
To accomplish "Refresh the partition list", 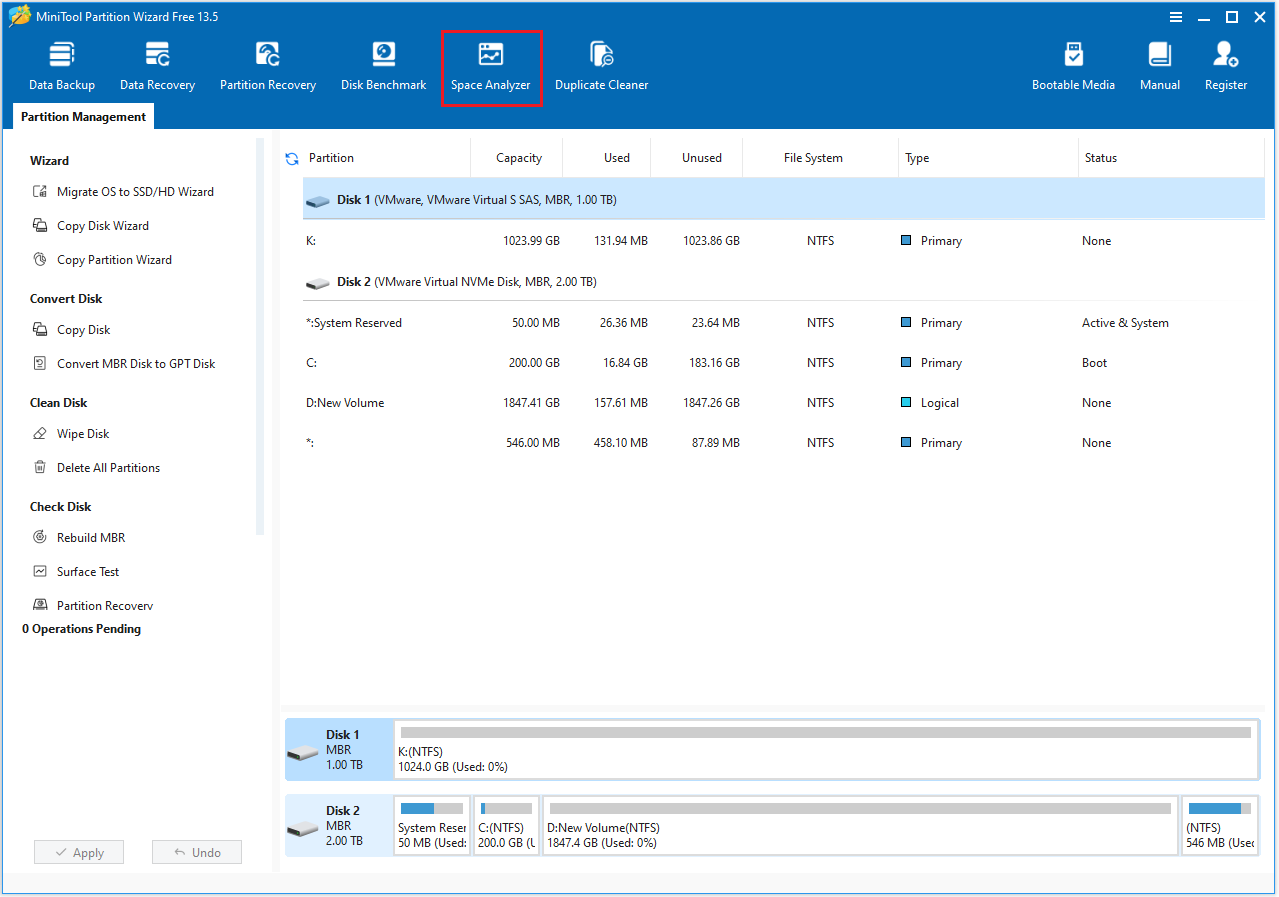I will point(291,157).
